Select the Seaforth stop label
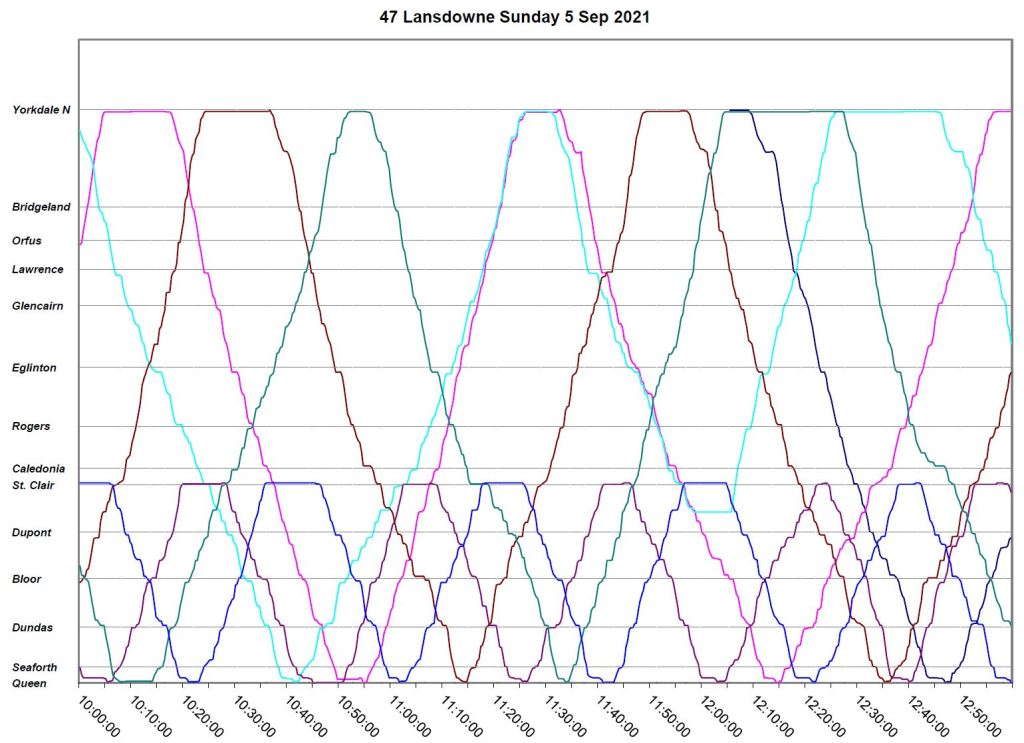The image size is (1024, 743). pyautogui.click(x=34, y=667)
